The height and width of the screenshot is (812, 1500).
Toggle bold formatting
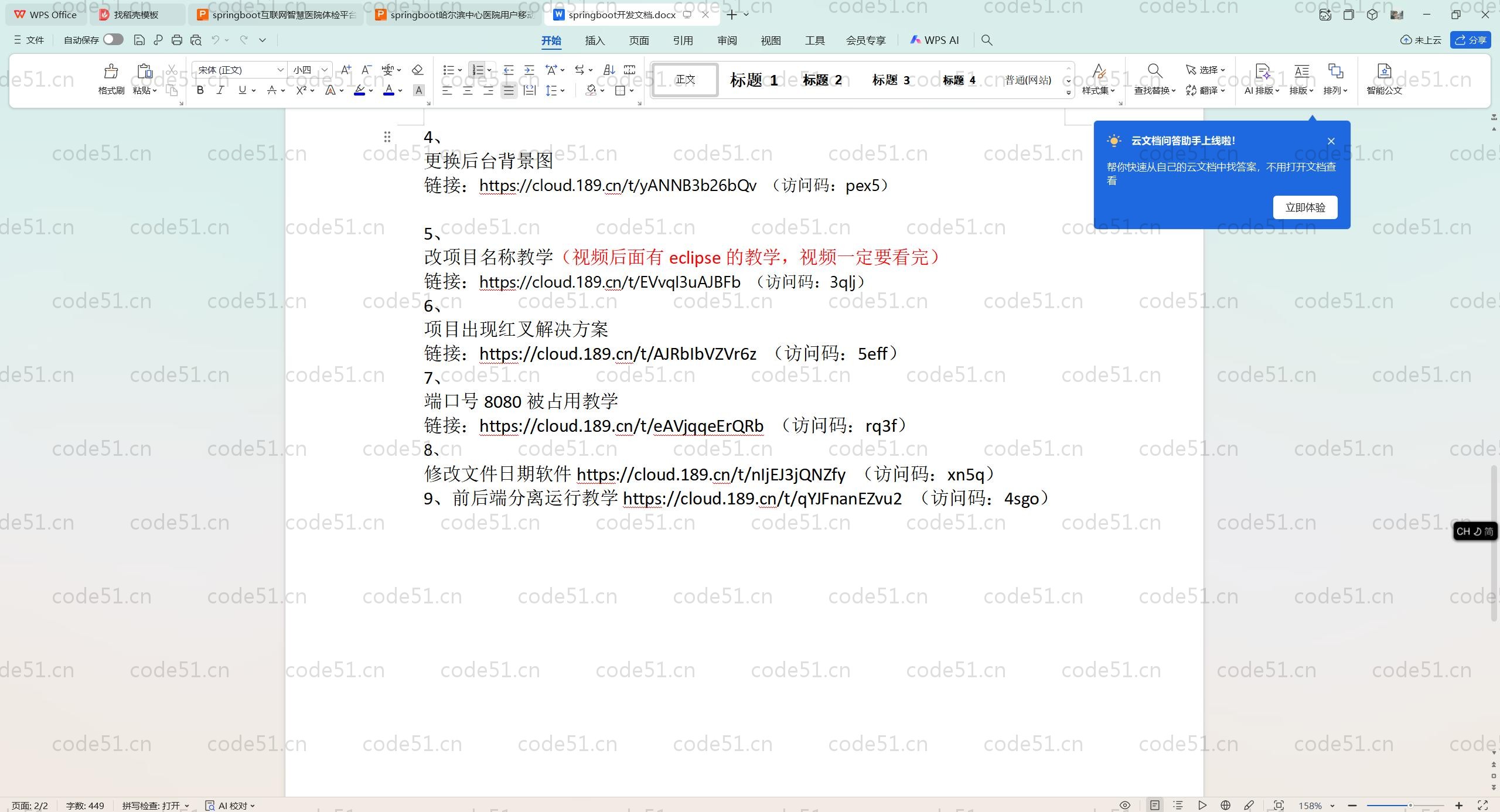[x=200, y=90]
